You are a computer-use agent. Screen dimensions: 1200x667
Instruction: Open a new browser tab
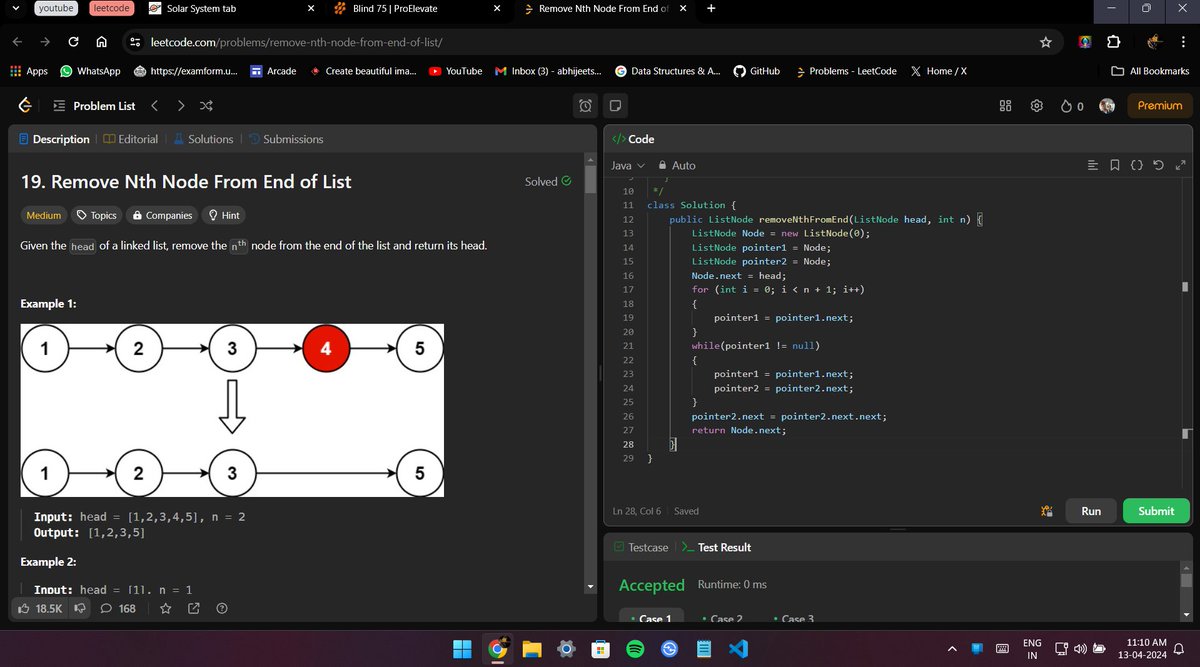(711, 9)
